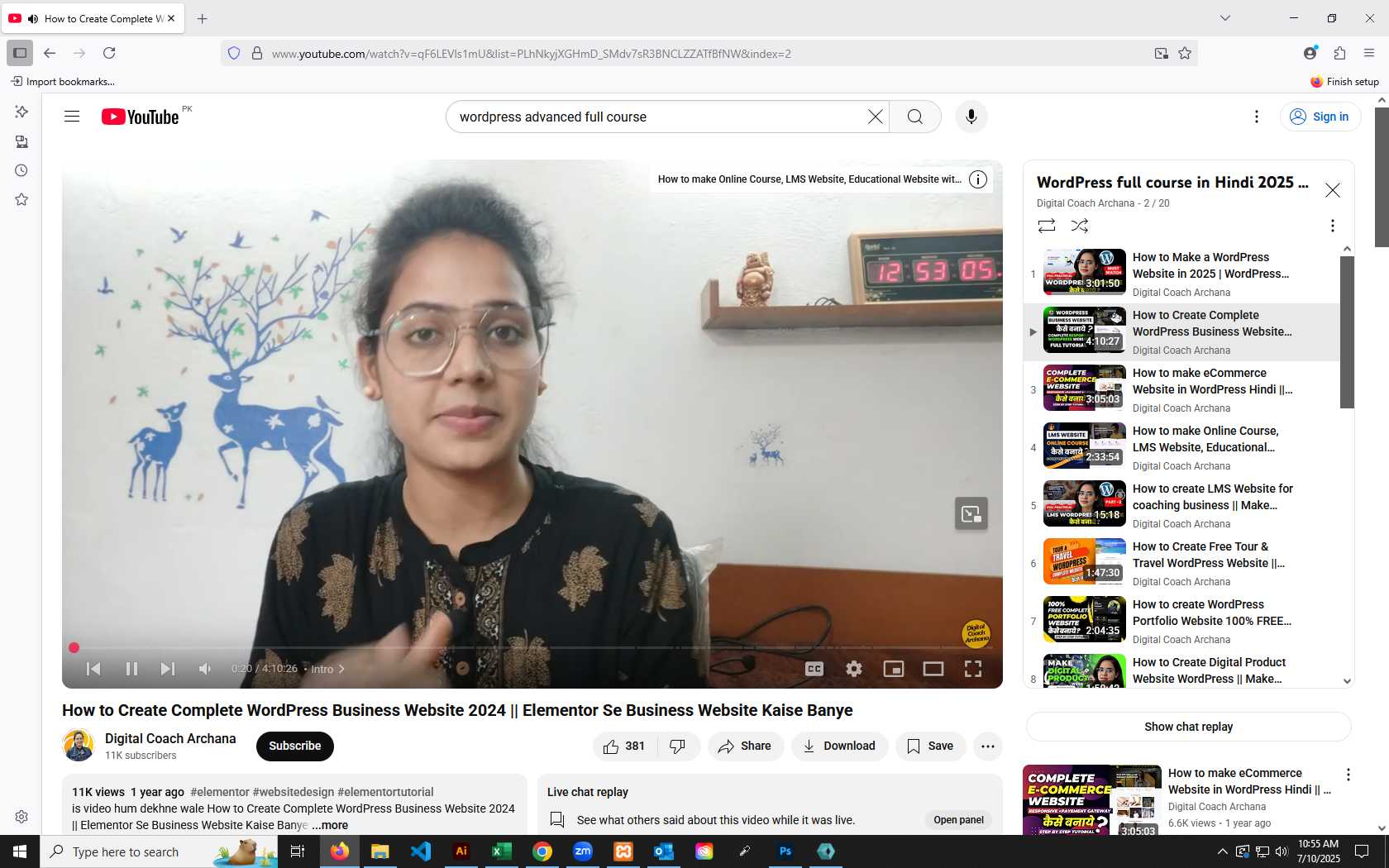Click the Share button
The width and height of the screenshot is (1389, 868).
pyautogui.click(x=745, y=746)
